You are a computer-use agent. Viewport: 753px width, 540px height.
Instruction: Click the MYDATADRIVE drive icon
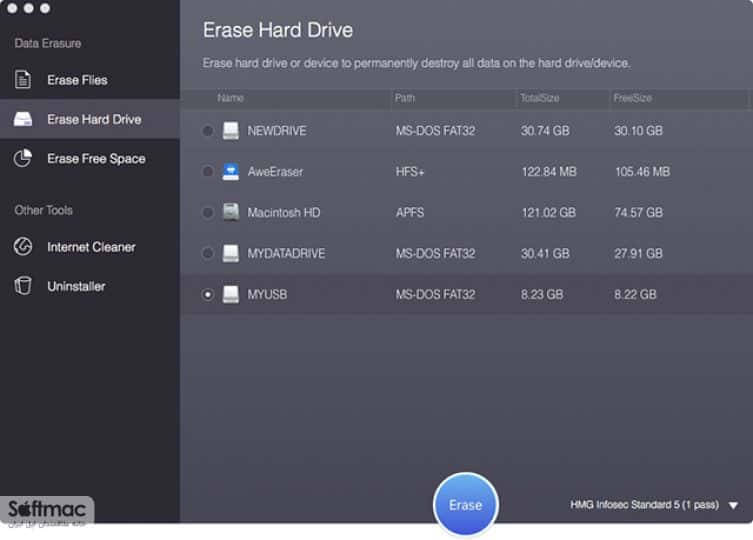point(231,253)
